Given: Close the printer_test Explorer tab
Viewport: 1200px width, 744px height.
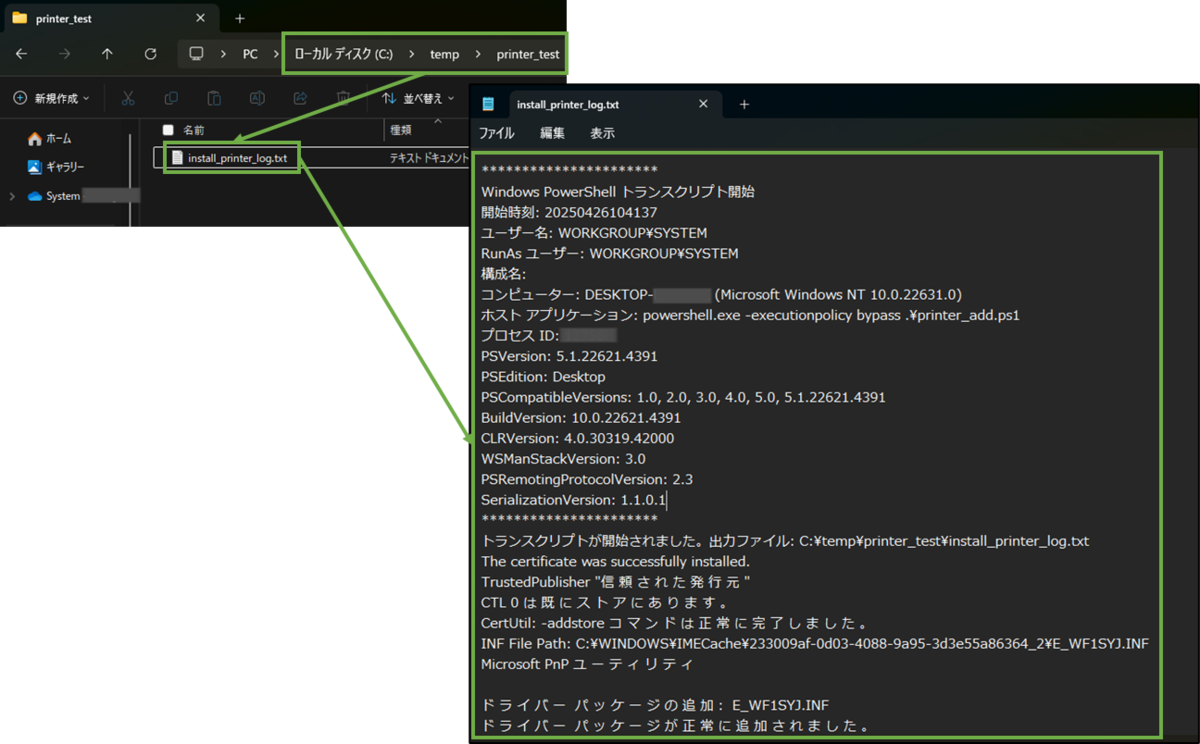Looking at the screenshot, I should coord(200,18).
